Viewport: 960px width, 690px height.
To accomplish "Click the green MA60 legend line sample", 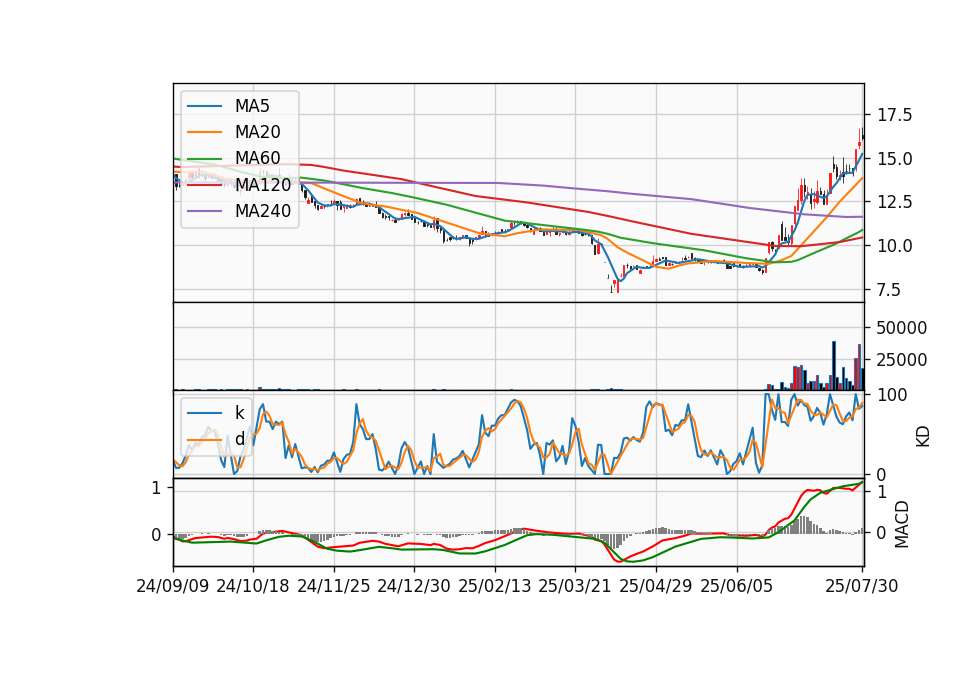I will point(204,159).
